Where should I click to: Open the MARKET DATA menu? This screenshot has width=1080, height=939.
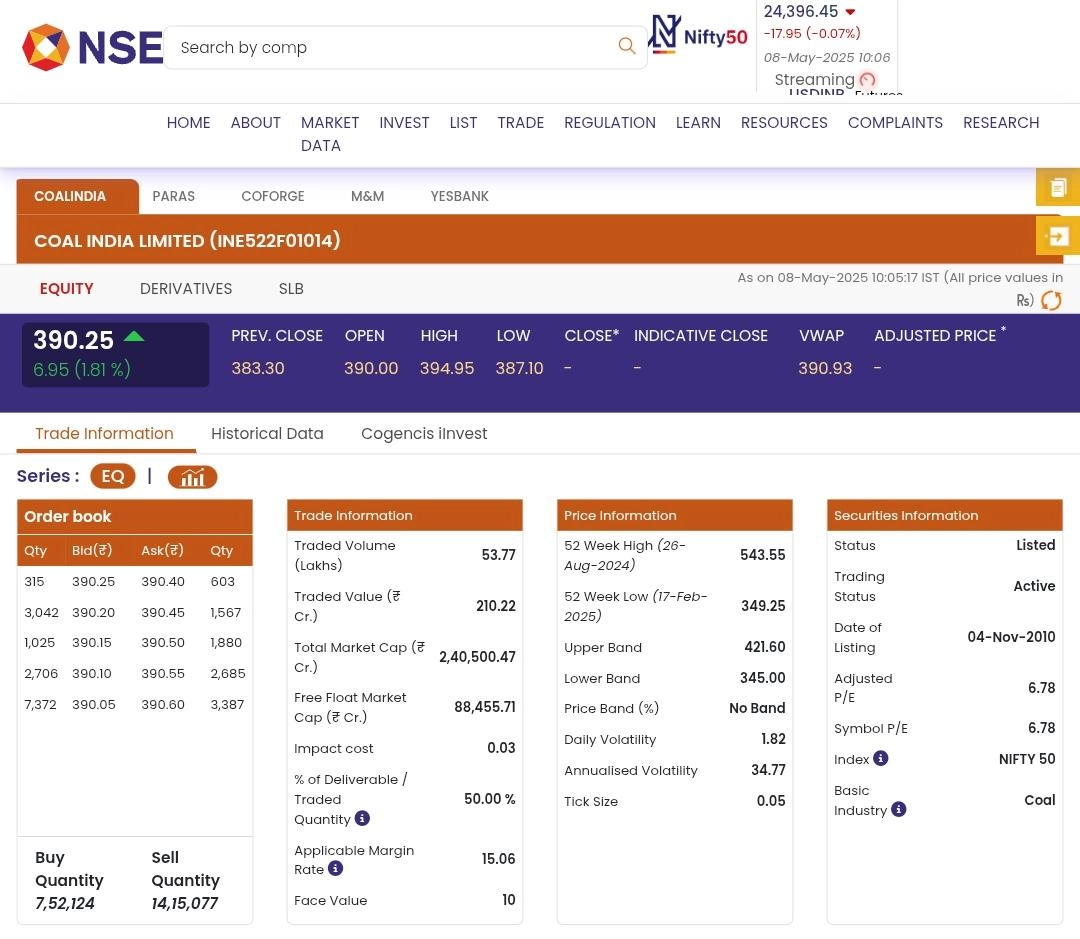tap(329, 134)
